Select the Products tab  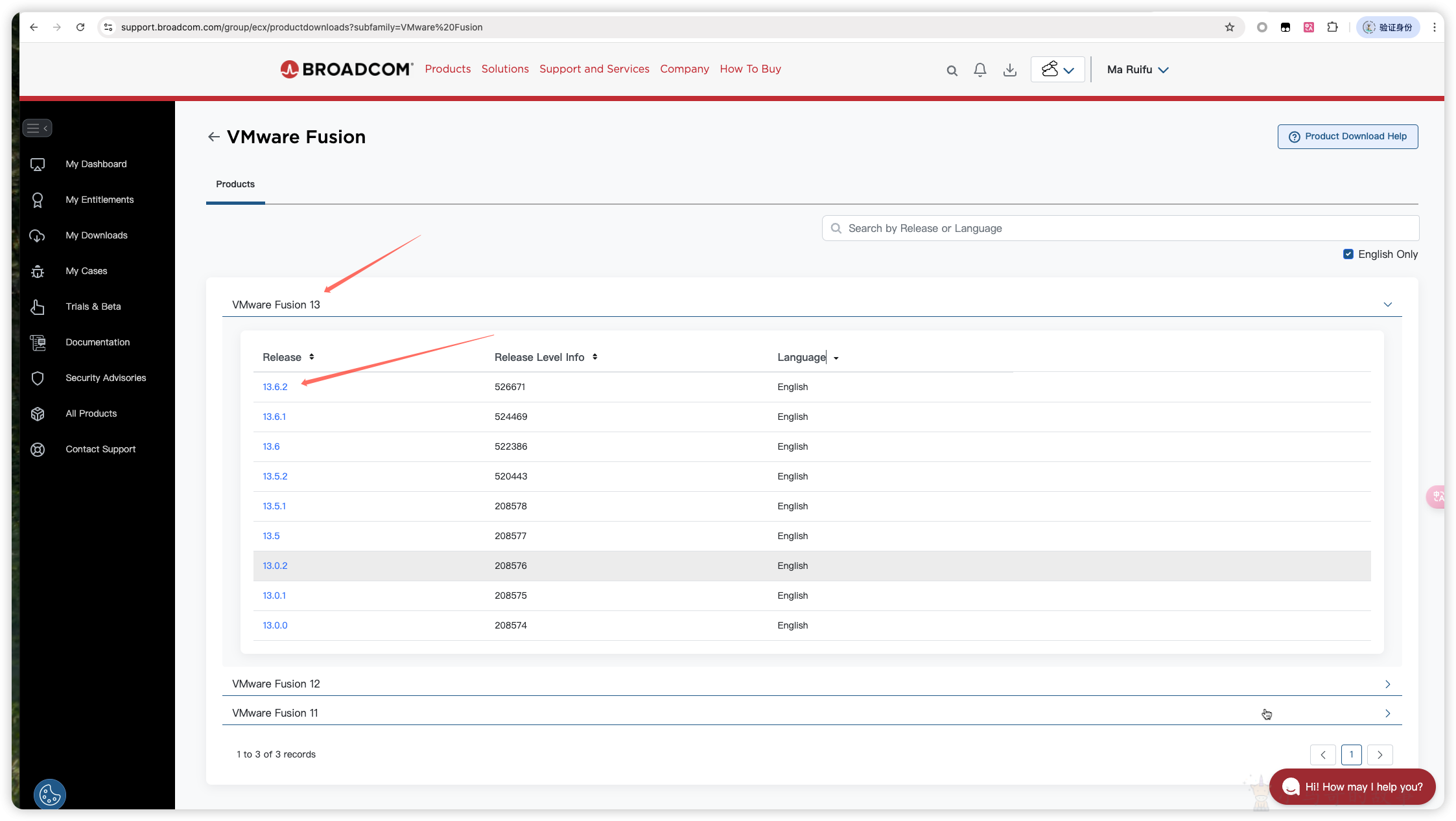click(x=235, y=184)
